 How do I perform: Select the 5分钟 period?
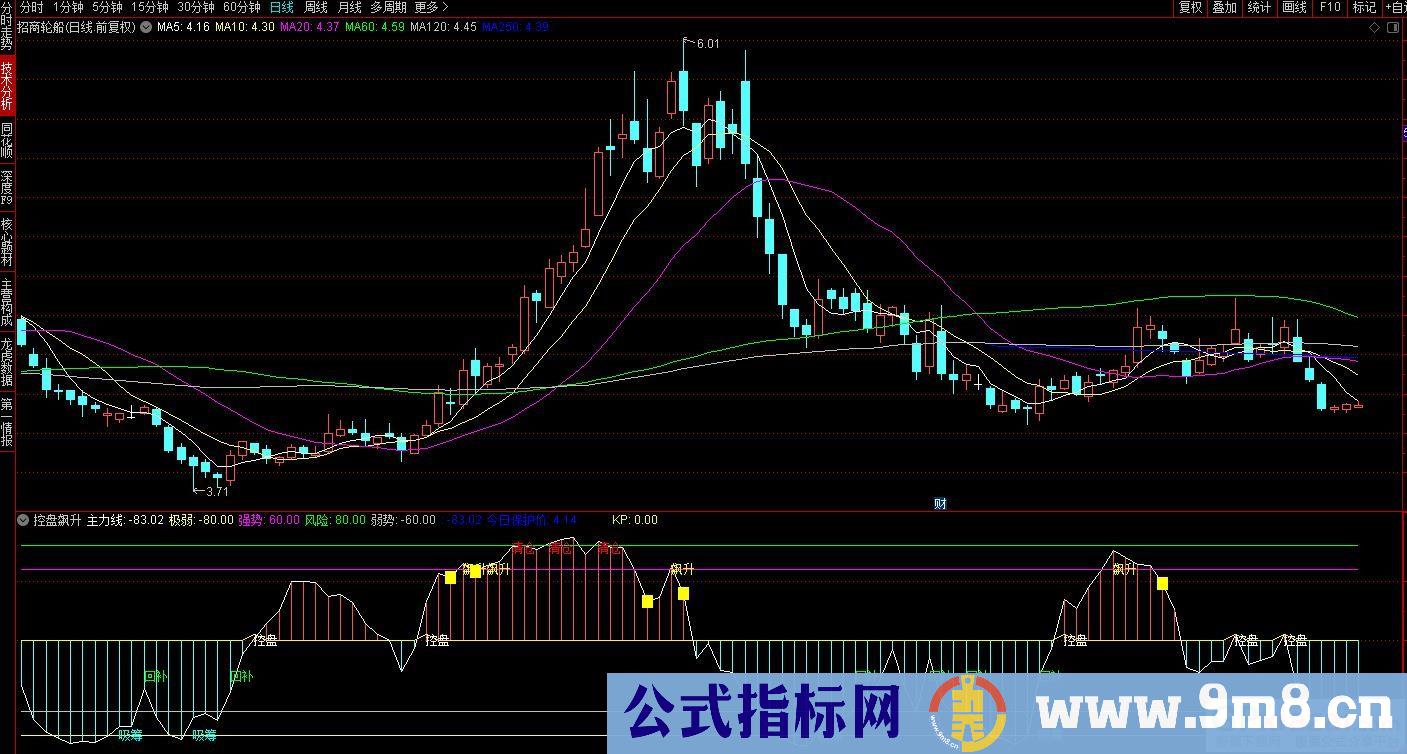click(x=107, y=7)
